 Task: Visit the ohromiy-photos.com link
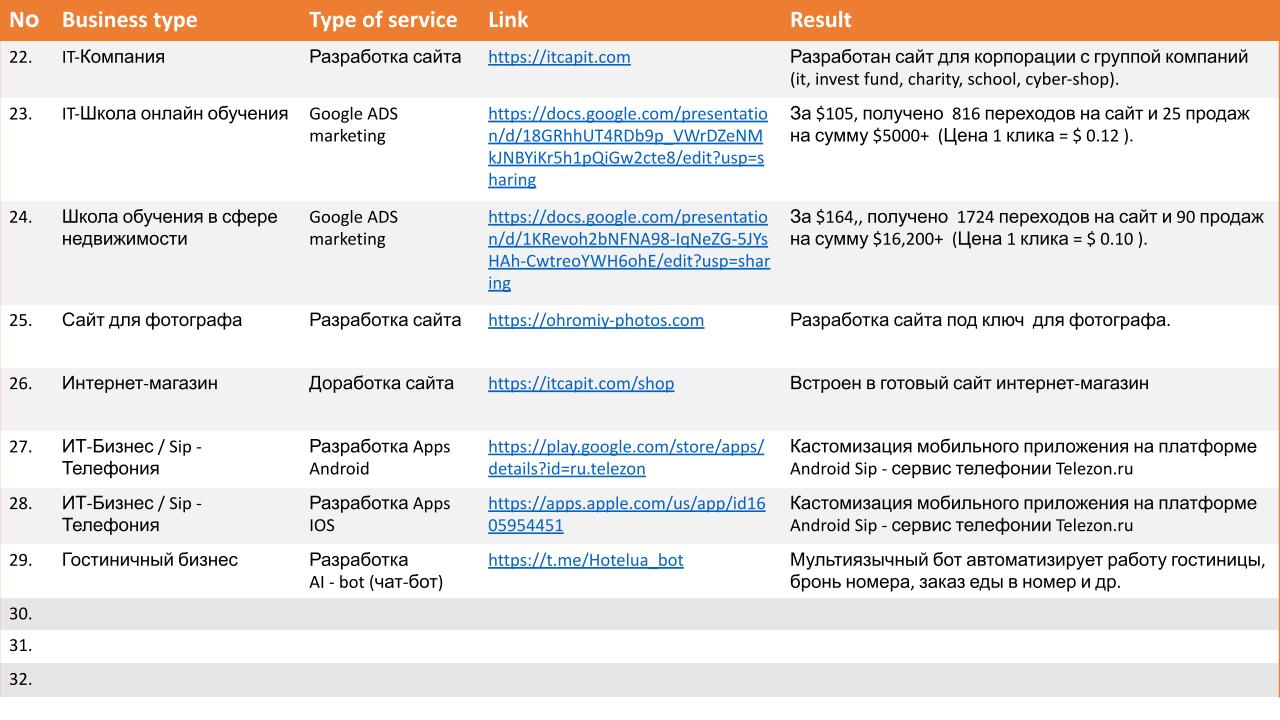[x=596, y=320]
